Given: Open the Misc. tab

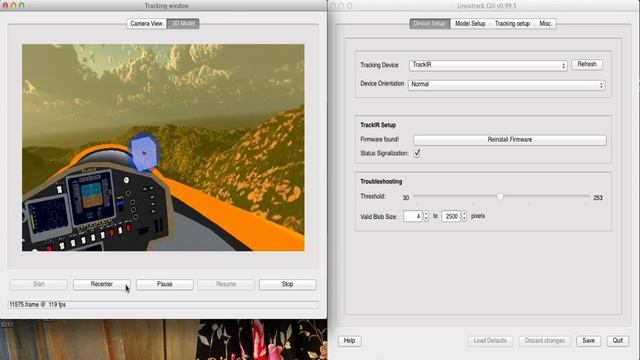Looking at the screenshot, I should [x=545, y=24].
